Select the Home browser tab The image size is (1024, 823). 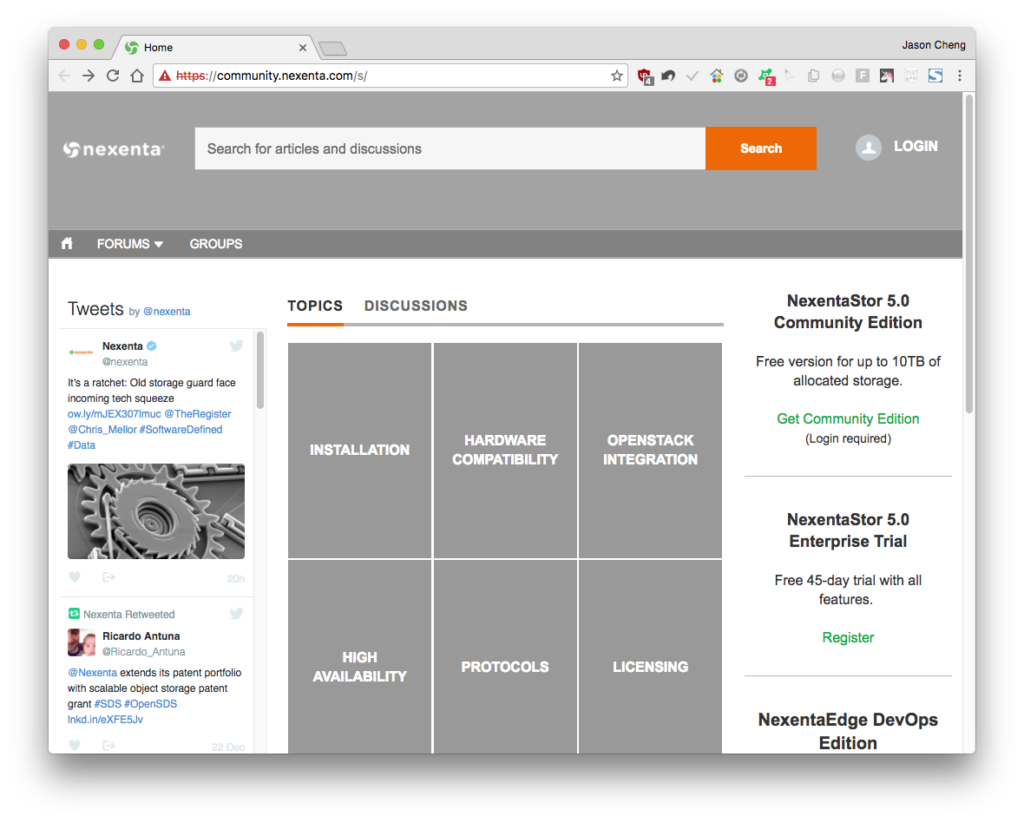[x=212, y=48]
